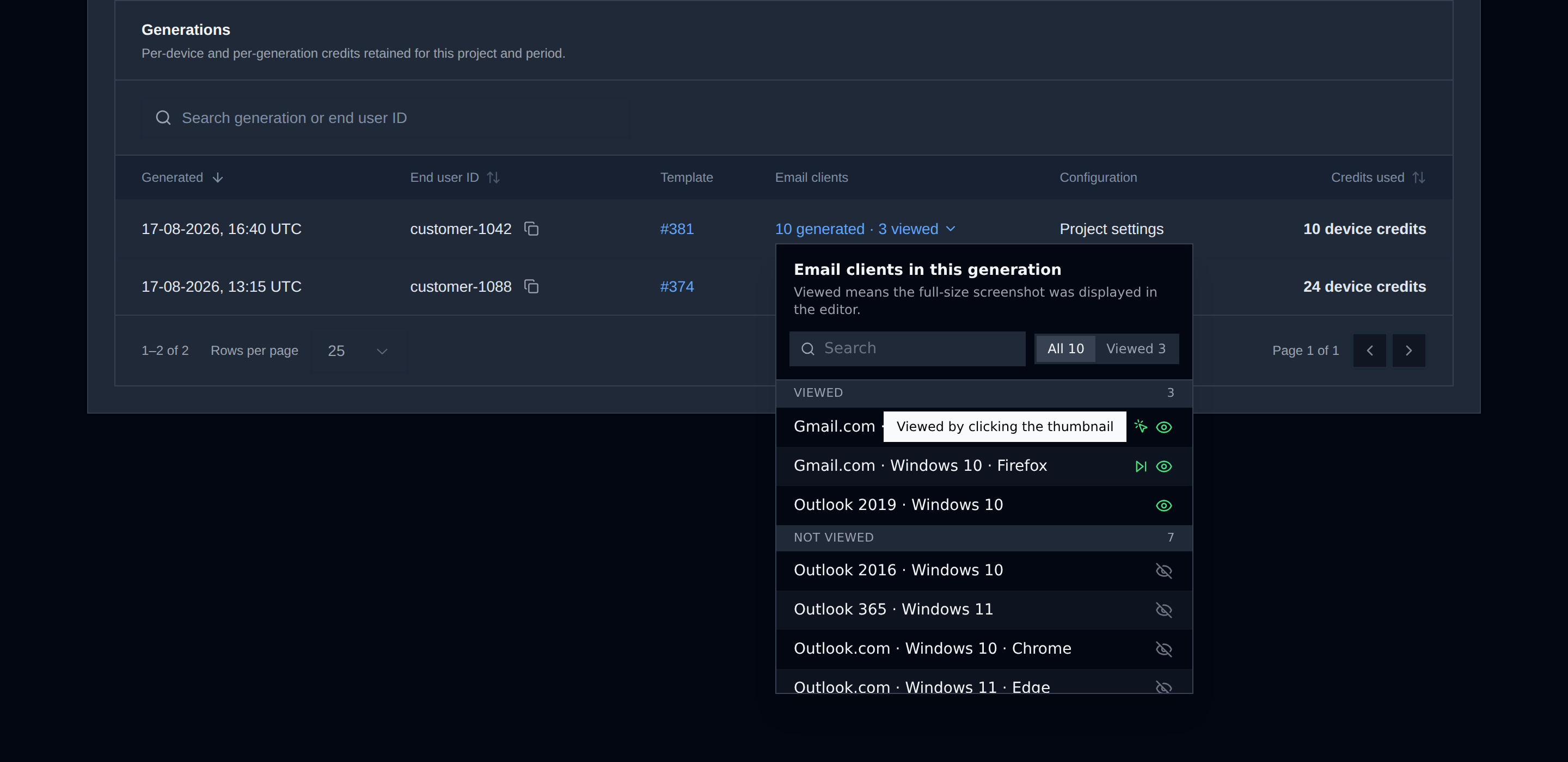
Task: Select the Outlook 365 · Windows 11 row
Action: (984, 610)
